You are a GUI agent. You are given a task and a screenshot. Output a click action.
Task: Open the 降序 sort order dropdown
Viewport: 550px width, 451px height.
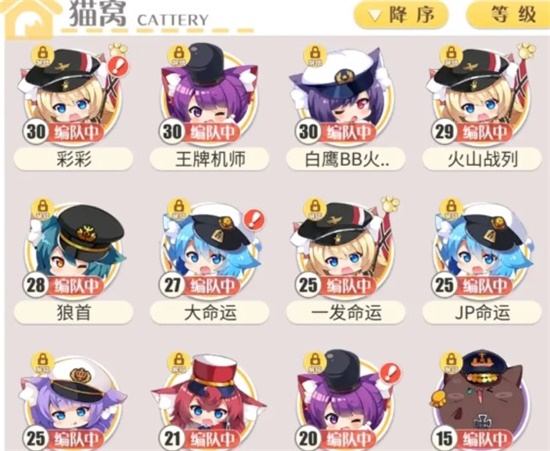click(401, 15)
